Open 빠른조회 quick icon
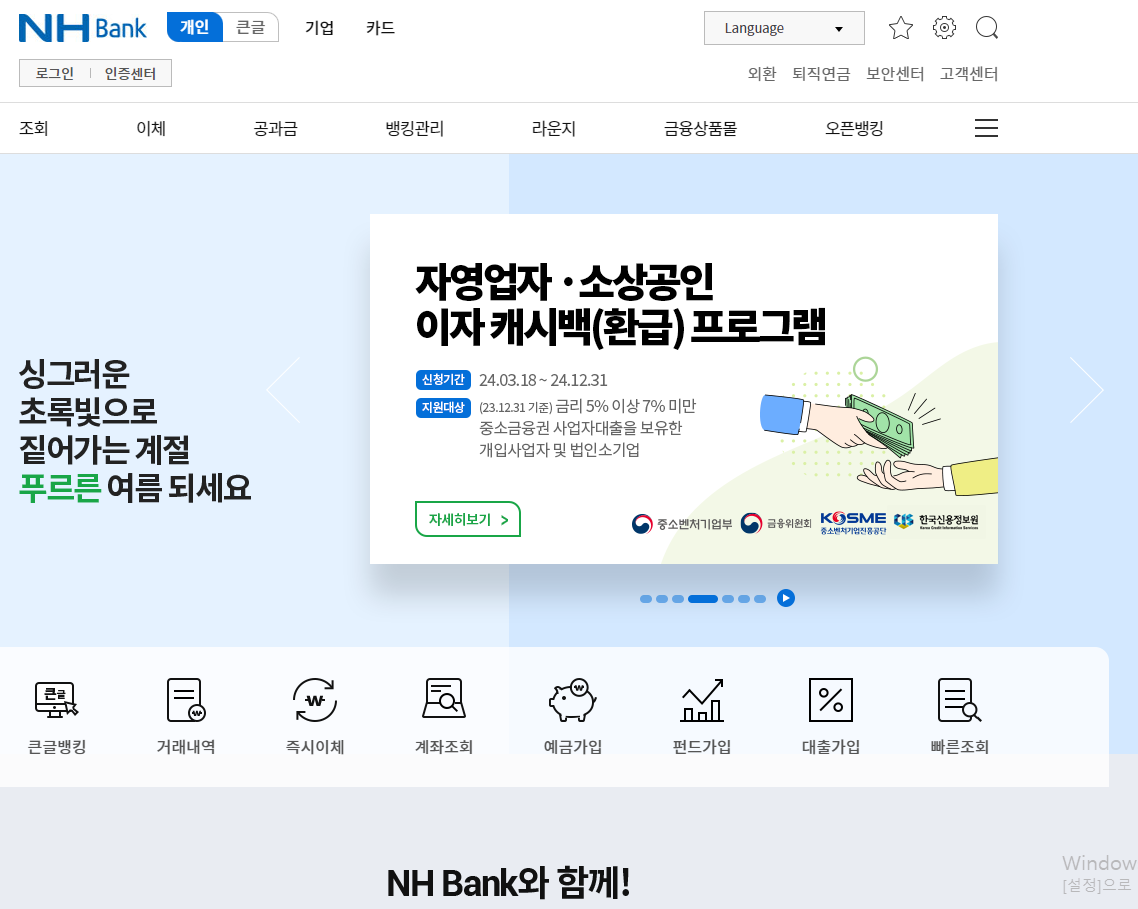Viewport: 1138px width, 909px height. tap(959, 717)
